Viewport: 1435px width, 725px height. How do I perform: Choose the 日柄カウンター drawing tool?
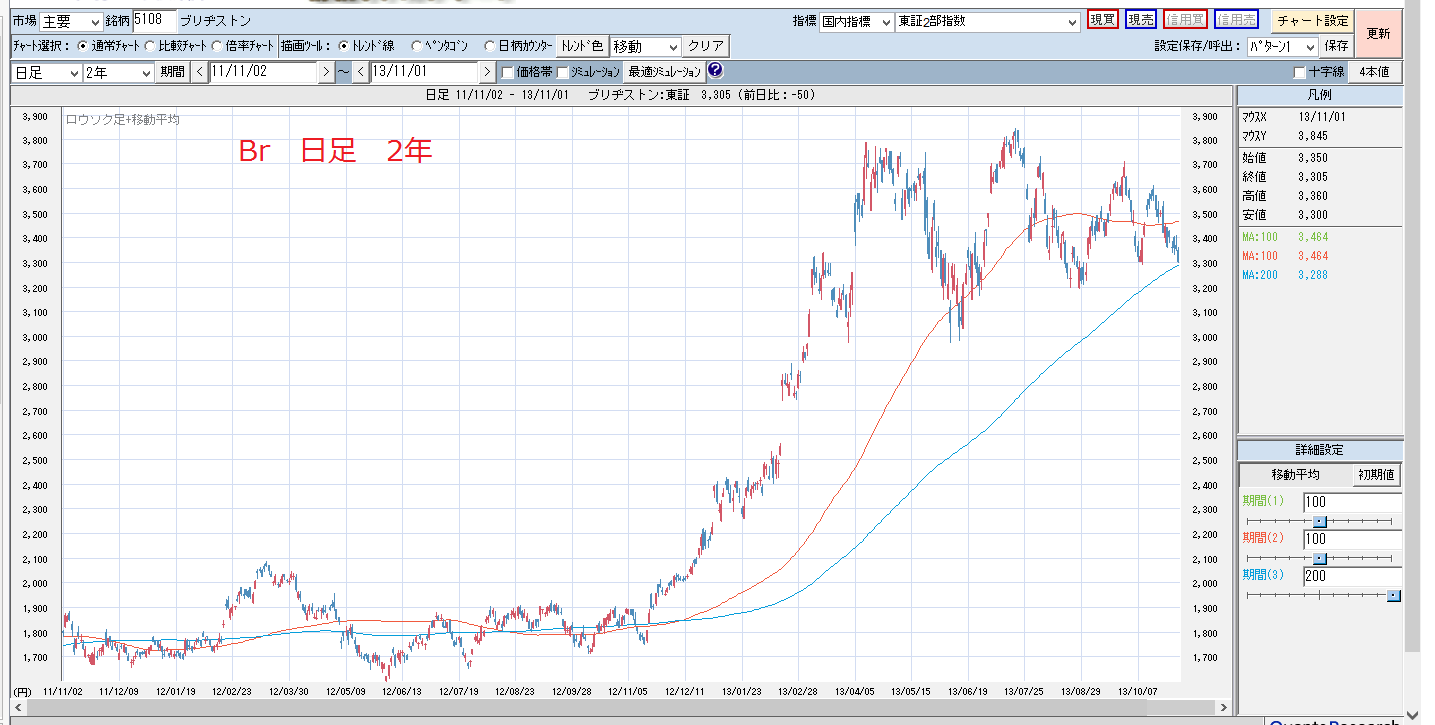click(488, 46)
